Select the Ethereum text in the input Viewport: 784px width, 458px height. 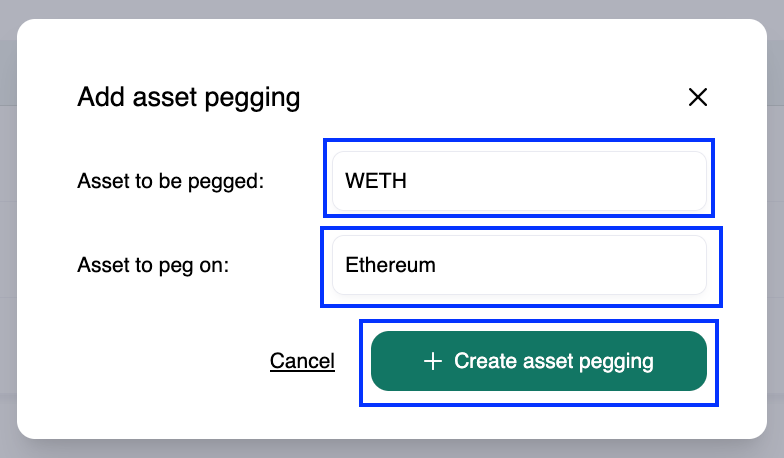click(x=390, y=266)
